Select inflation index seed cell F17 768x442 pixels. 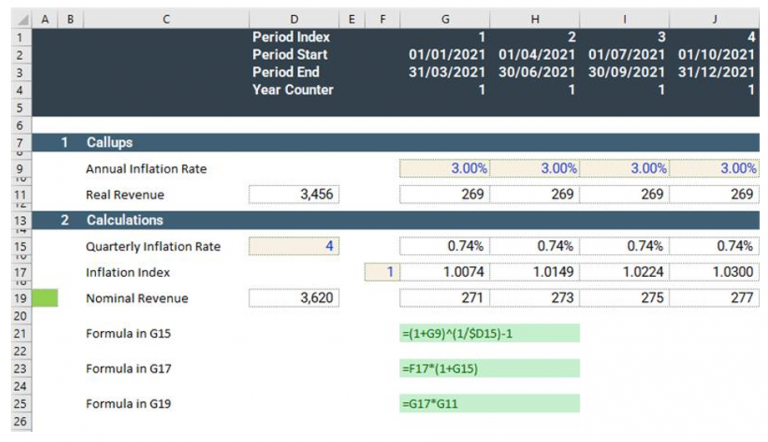click(x=382, y=272)
